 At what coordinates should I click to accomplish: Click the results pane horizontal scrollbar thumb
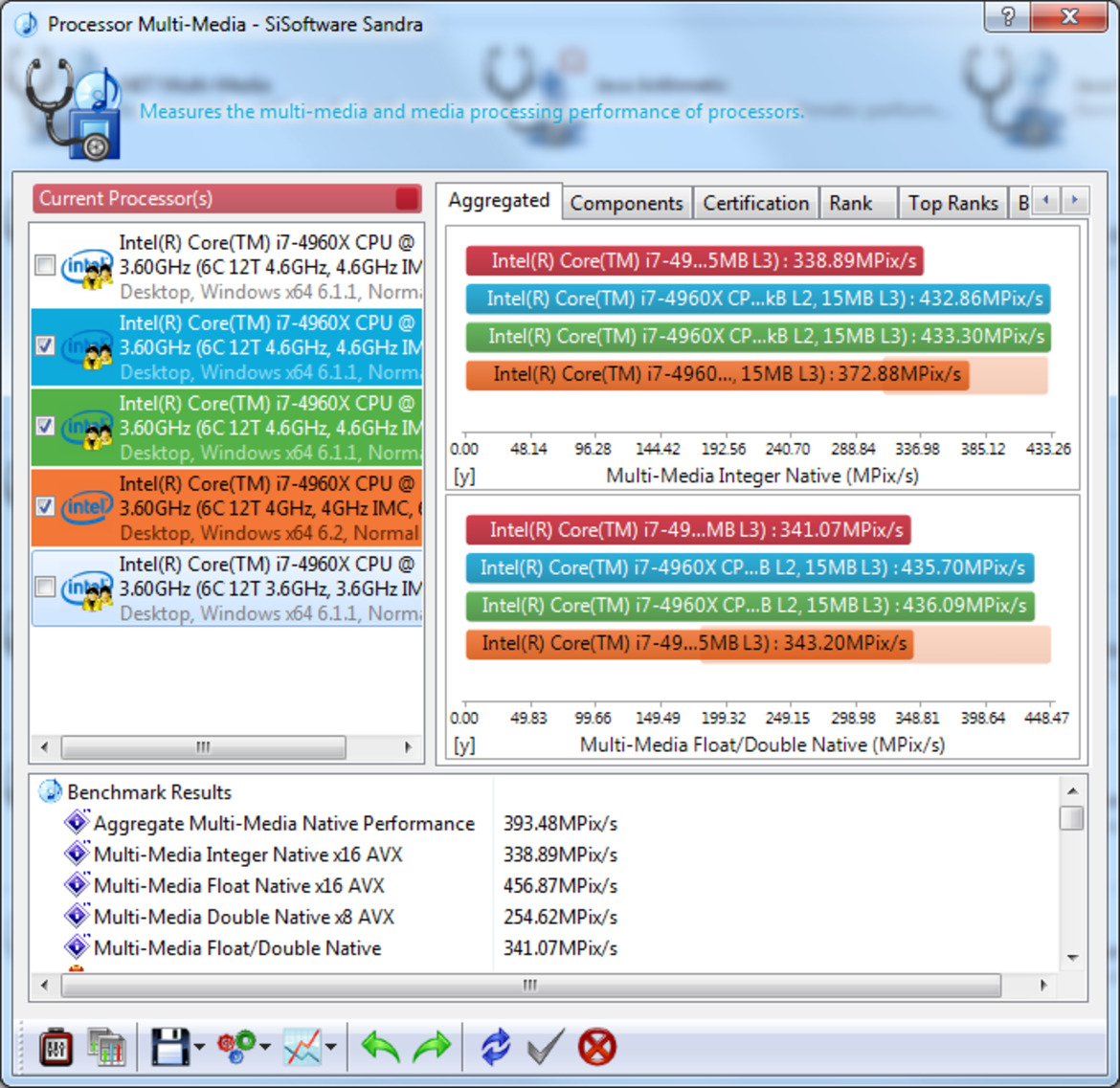(530, 986)
